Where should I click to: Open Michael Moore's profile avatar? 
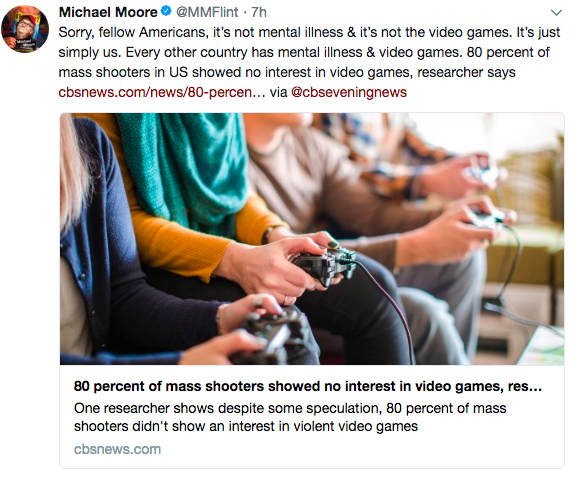click(x=25, y=29)
